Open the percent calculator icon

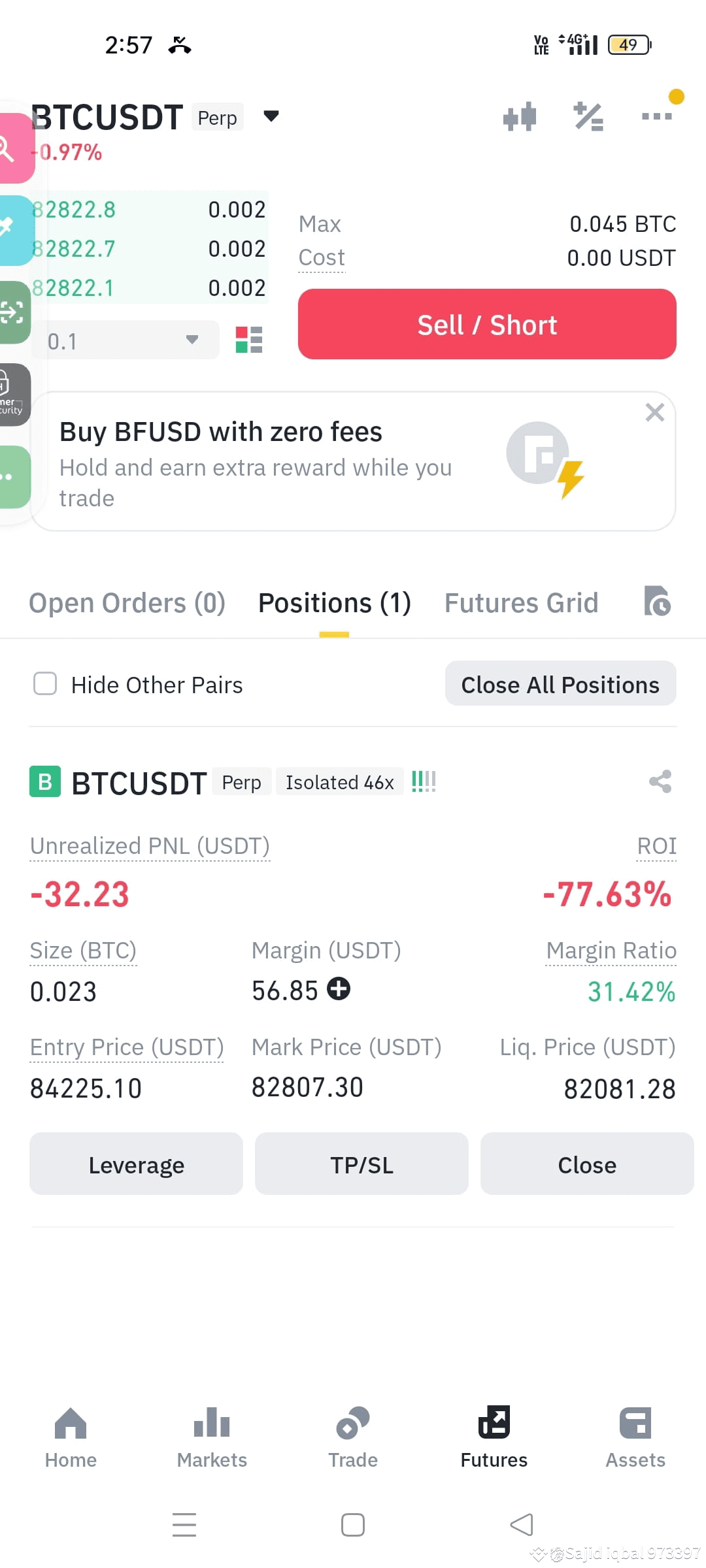(x=588, y=117)
